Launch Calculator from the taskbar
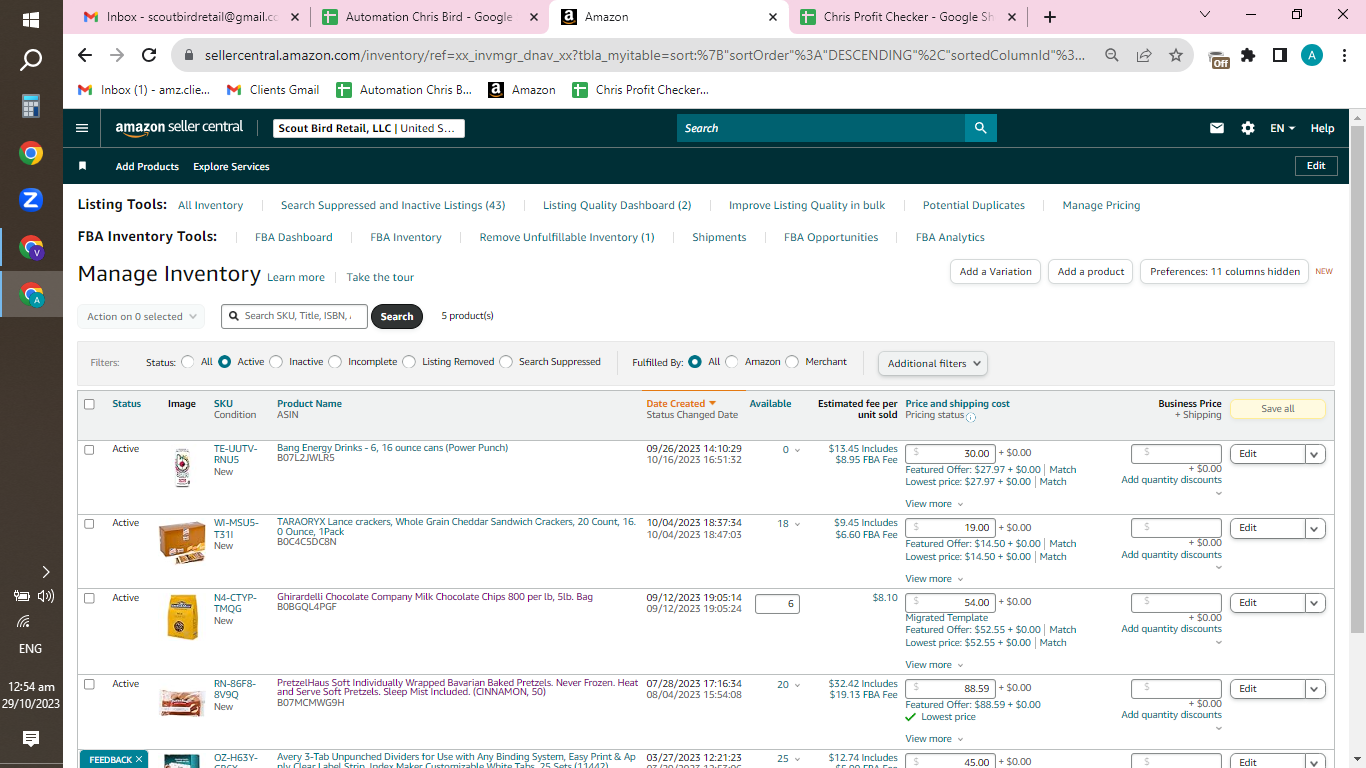Viewport: 1366px width, 768px height. pos(31,106)
